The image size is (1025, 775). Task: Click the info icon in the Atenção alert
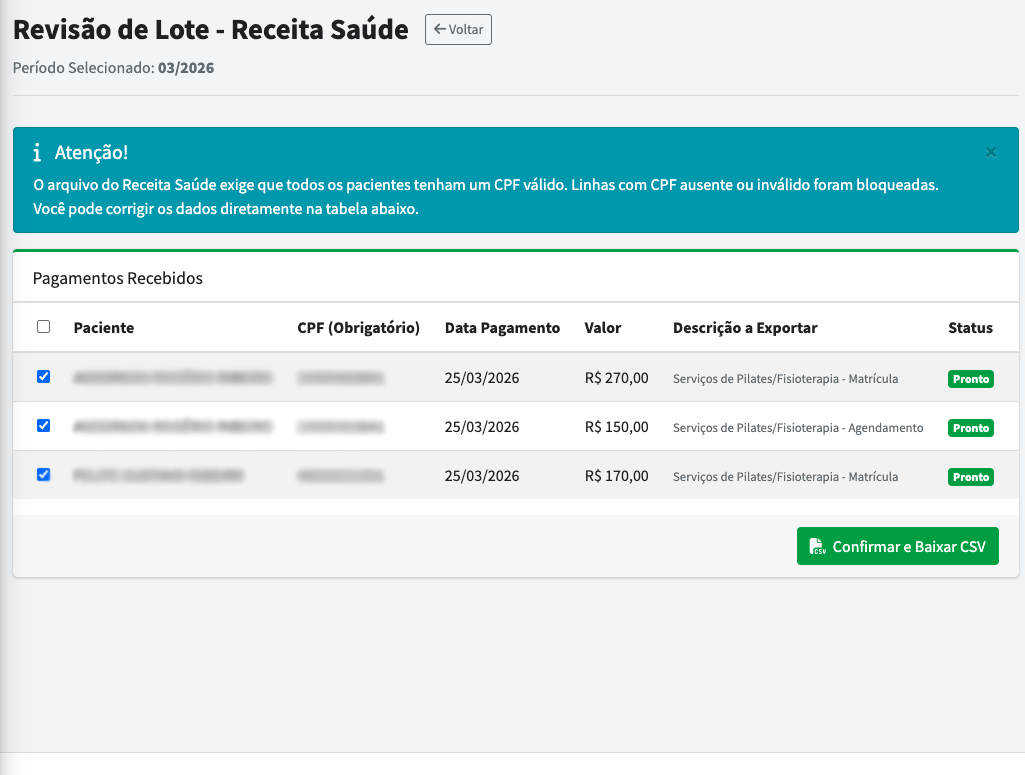[x=38, y=151]
